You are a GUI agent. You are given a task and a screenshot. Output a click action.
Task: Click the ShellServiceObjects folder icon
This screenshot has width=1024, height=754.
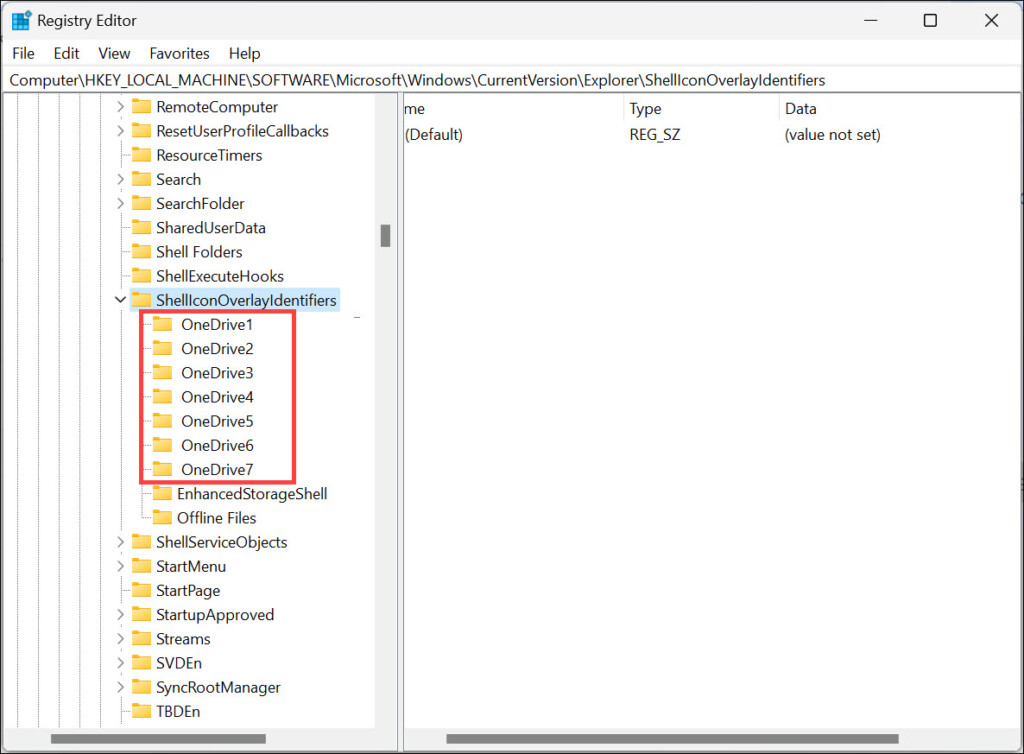142,542
